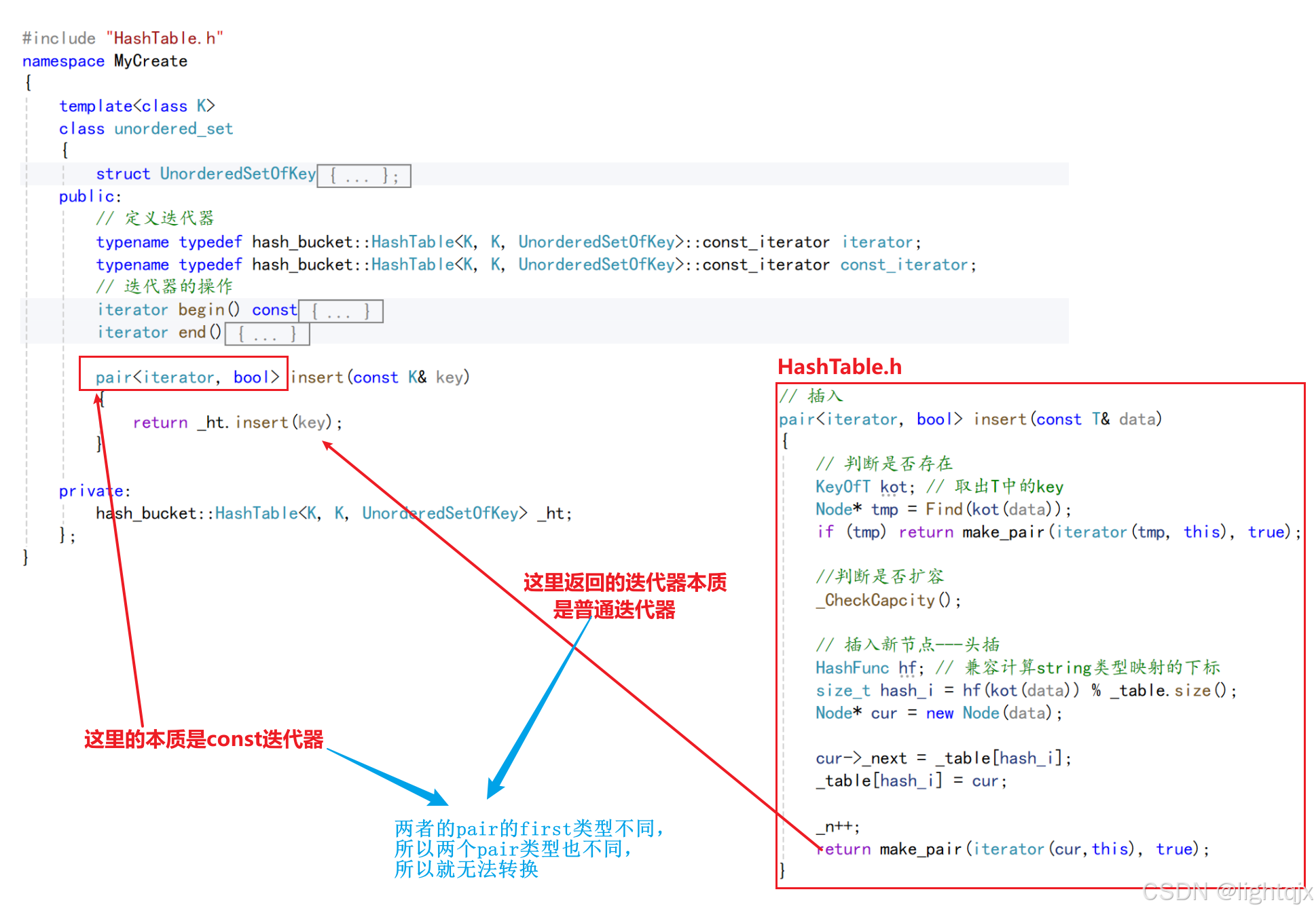The height and width of the screenshot is (913, 1316).
Task: Click the "return _ht.insert(key);" statement
Action: (237, 422)
